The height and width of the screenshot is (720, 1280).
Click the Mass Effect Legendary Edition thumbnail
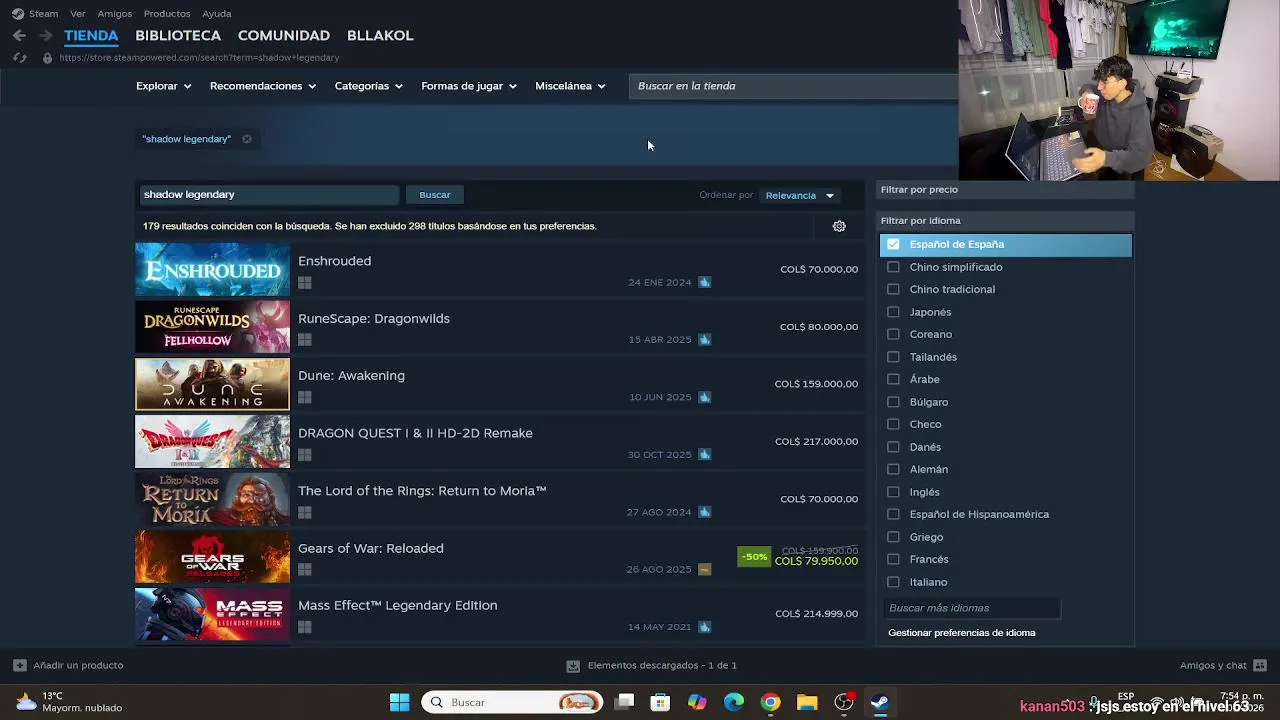[212, 614]
